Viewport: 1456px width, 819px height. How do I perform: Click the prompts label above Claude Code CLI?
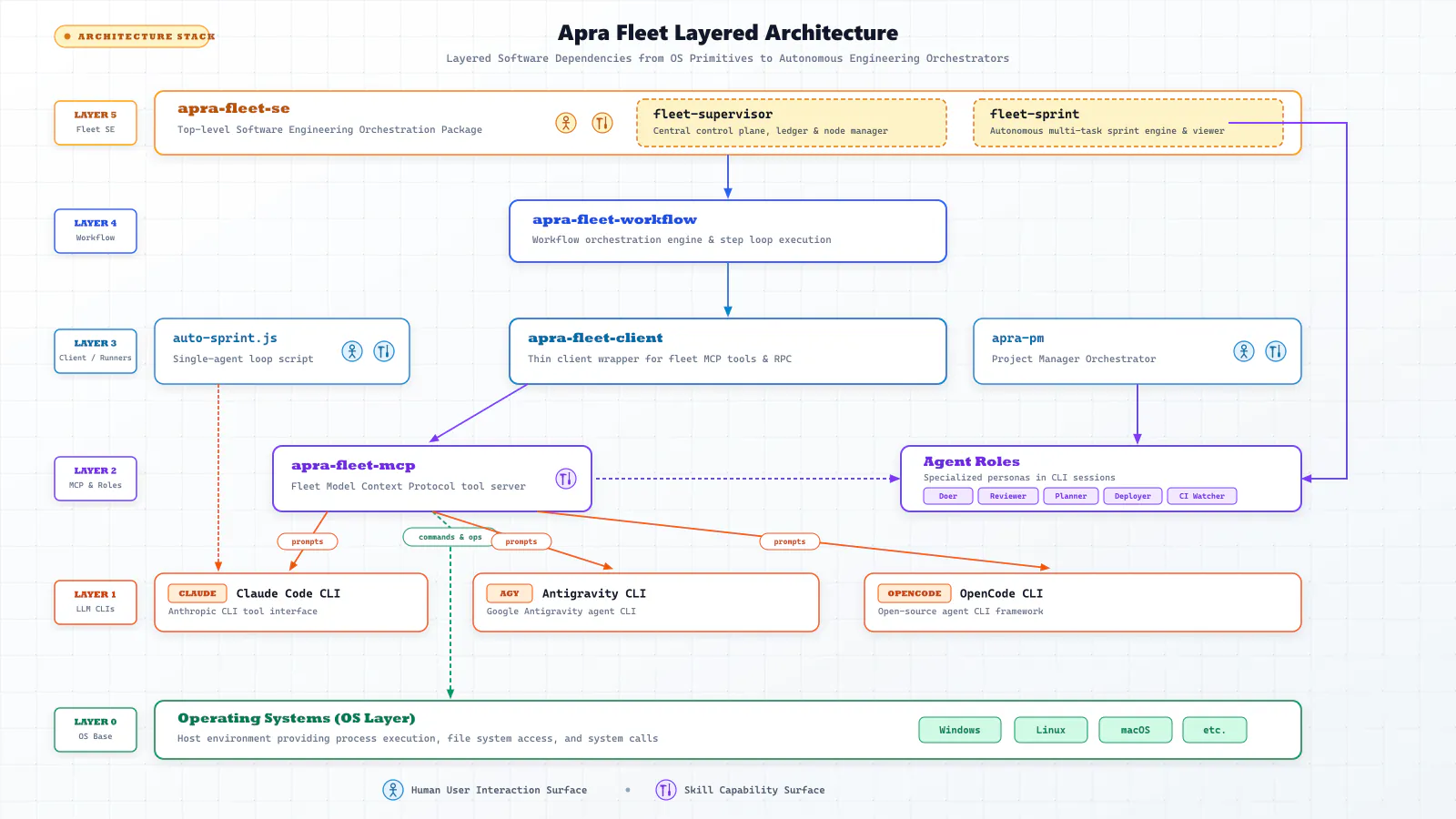308,541
